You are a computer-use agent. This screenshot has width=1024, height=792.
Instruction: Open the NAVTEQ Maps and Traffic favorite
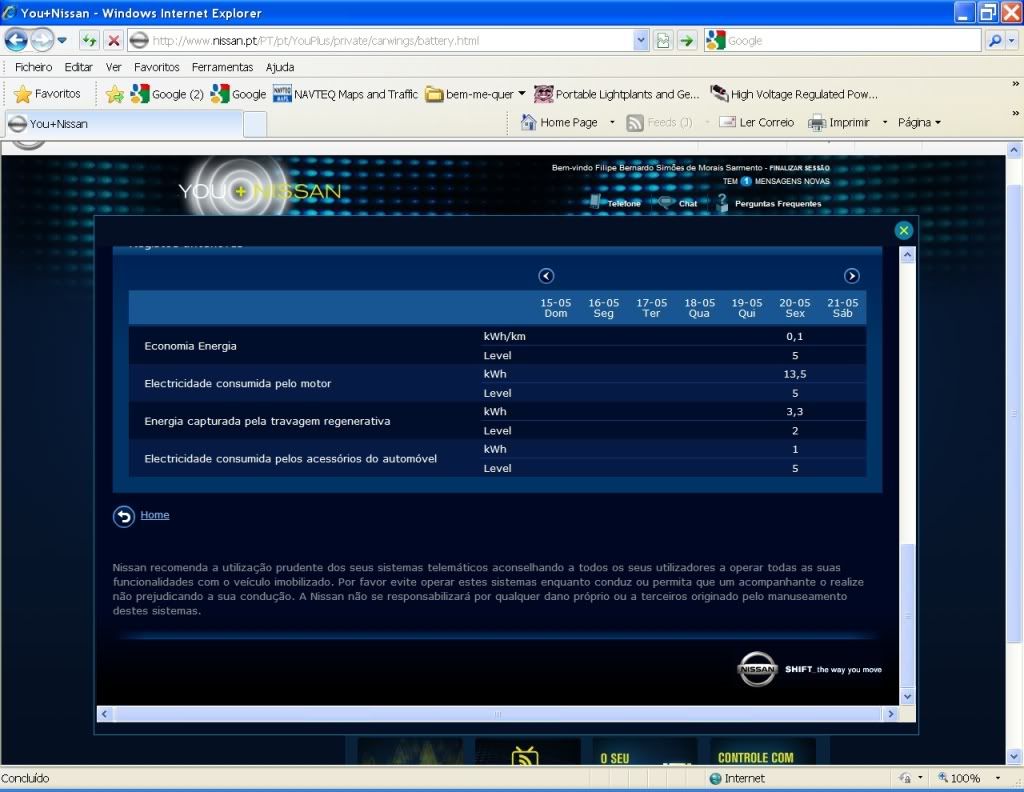tap(345, 94)
